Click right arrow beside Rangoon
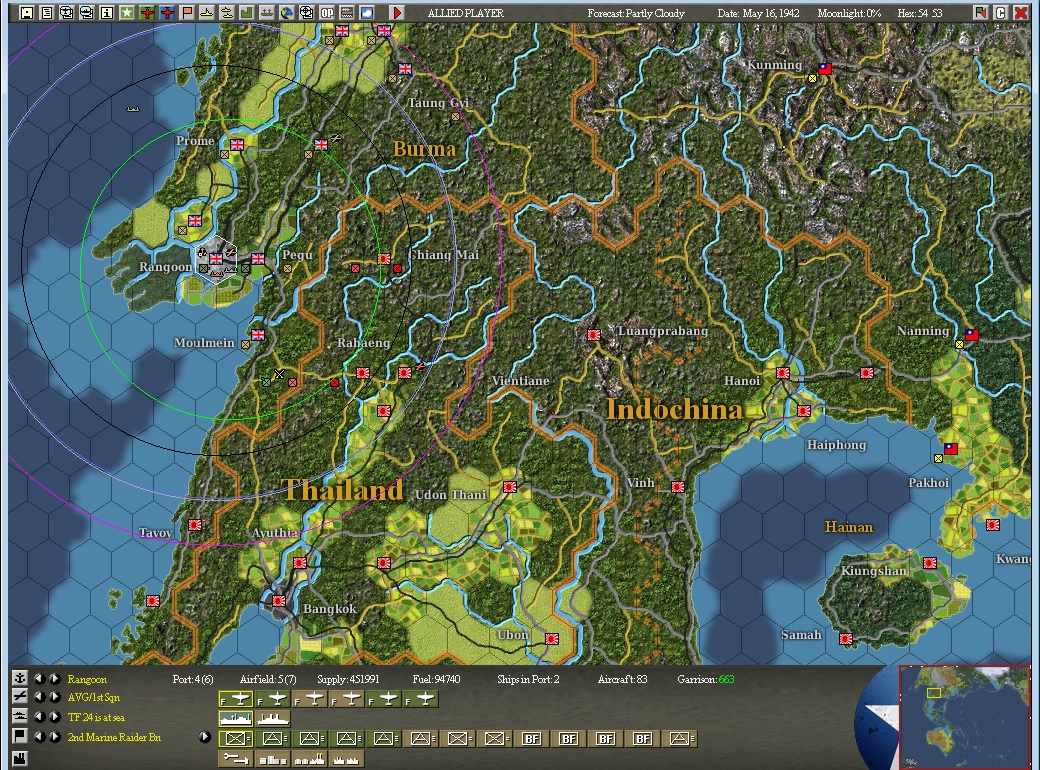The image size is (1040, 770). tap(55, 678)
